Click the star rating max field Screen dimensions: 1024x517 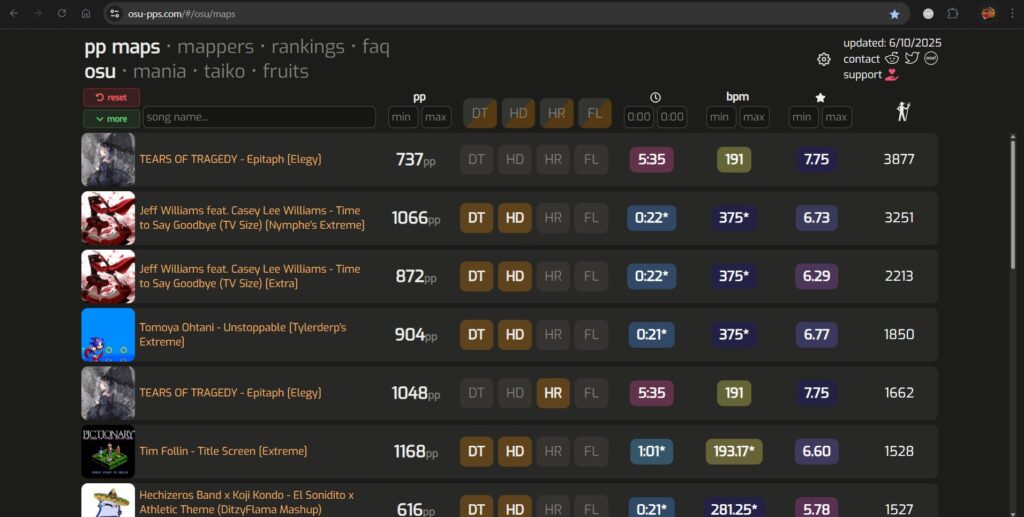[x=837, y=118]
